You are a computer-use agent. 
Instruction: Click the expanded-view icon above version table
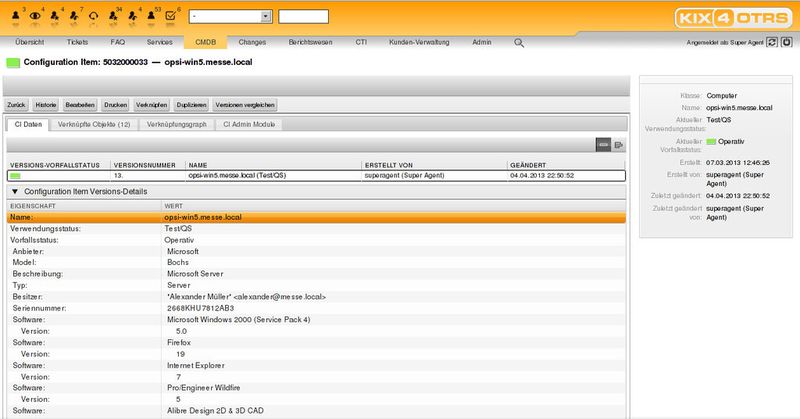pyautogui.click(x=618, y=145)
